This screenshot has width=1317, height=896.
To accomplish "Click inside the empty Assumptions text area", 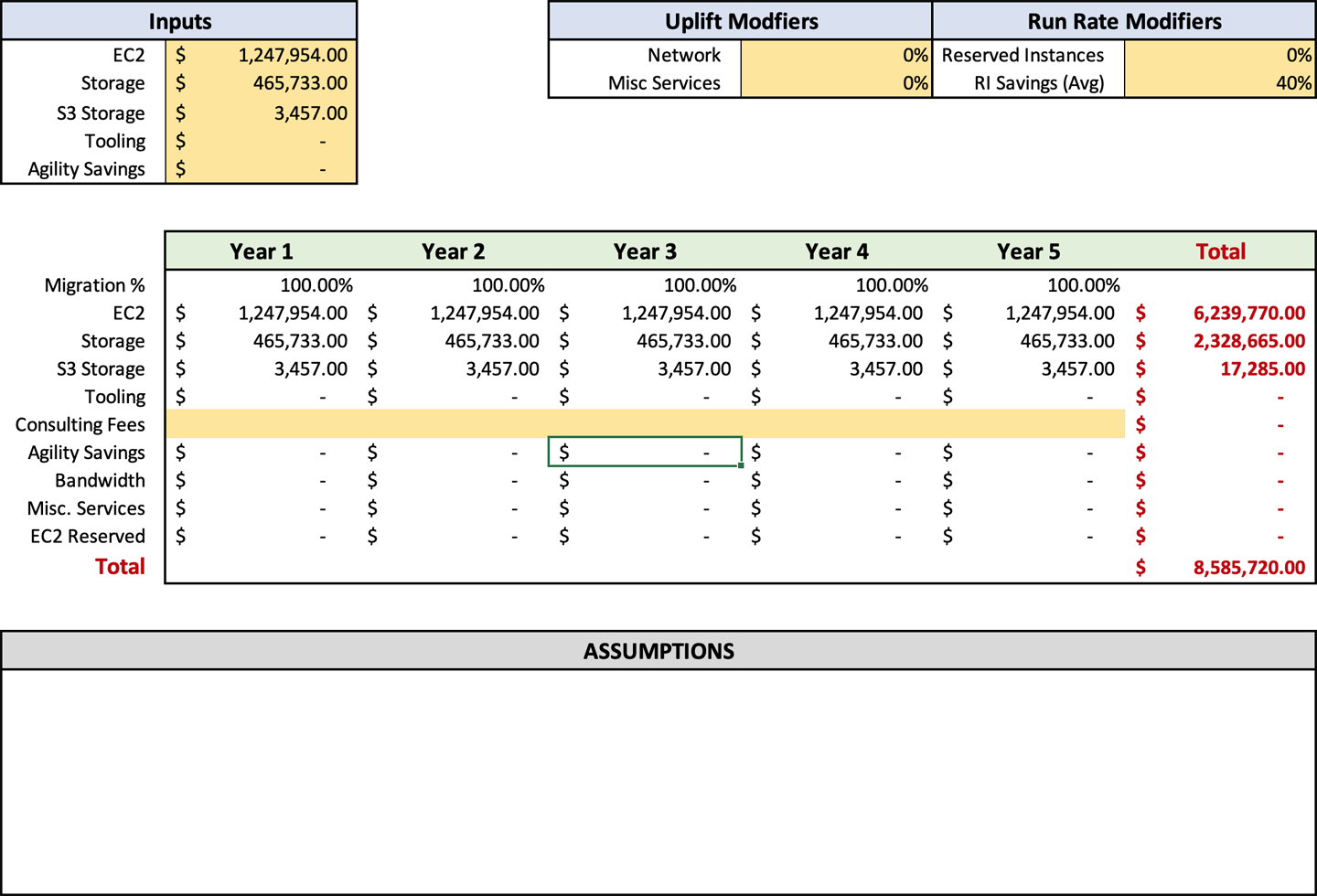I will [658, 782].
